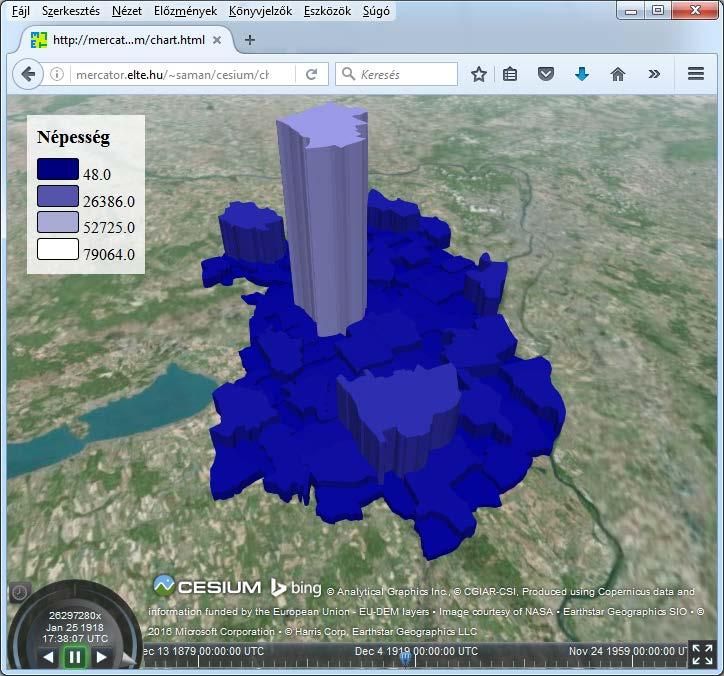Open the Nézet menu
Image resolution: width=724 pixels, height=676 pixels.
[127, 11]
